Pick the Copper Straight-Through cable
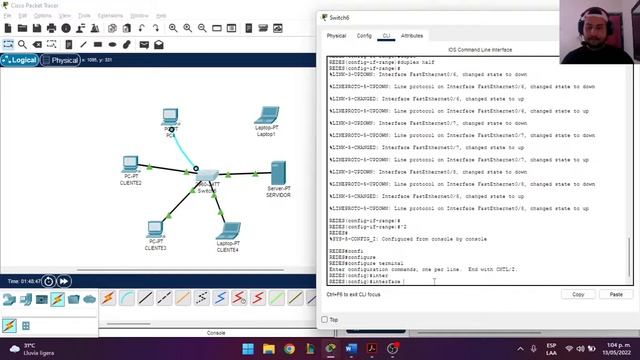The height and width of the screenshot is (360, 640). [x=145, y=298]
